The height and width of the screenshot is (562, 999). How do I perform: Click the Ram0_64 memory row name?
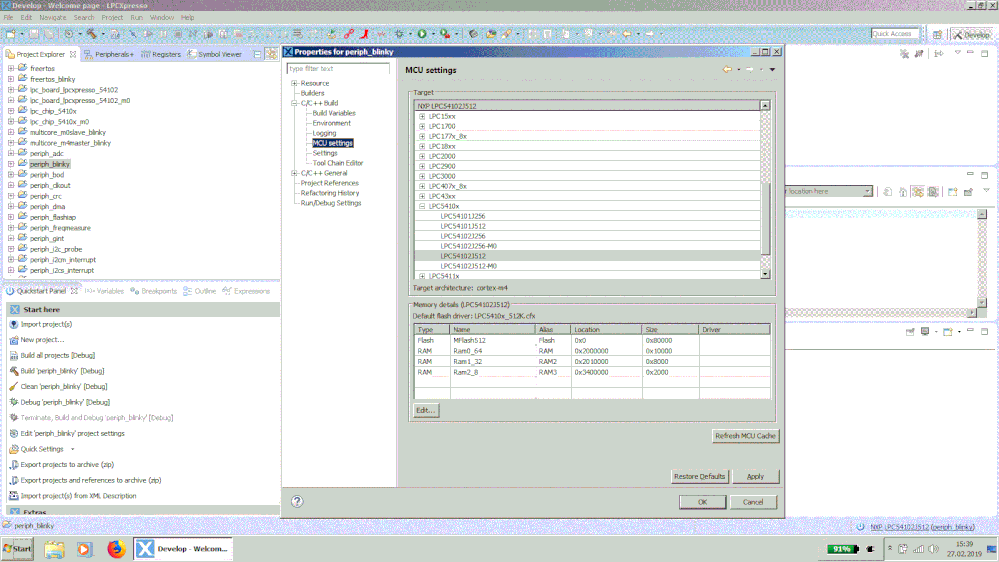(468, 351)
